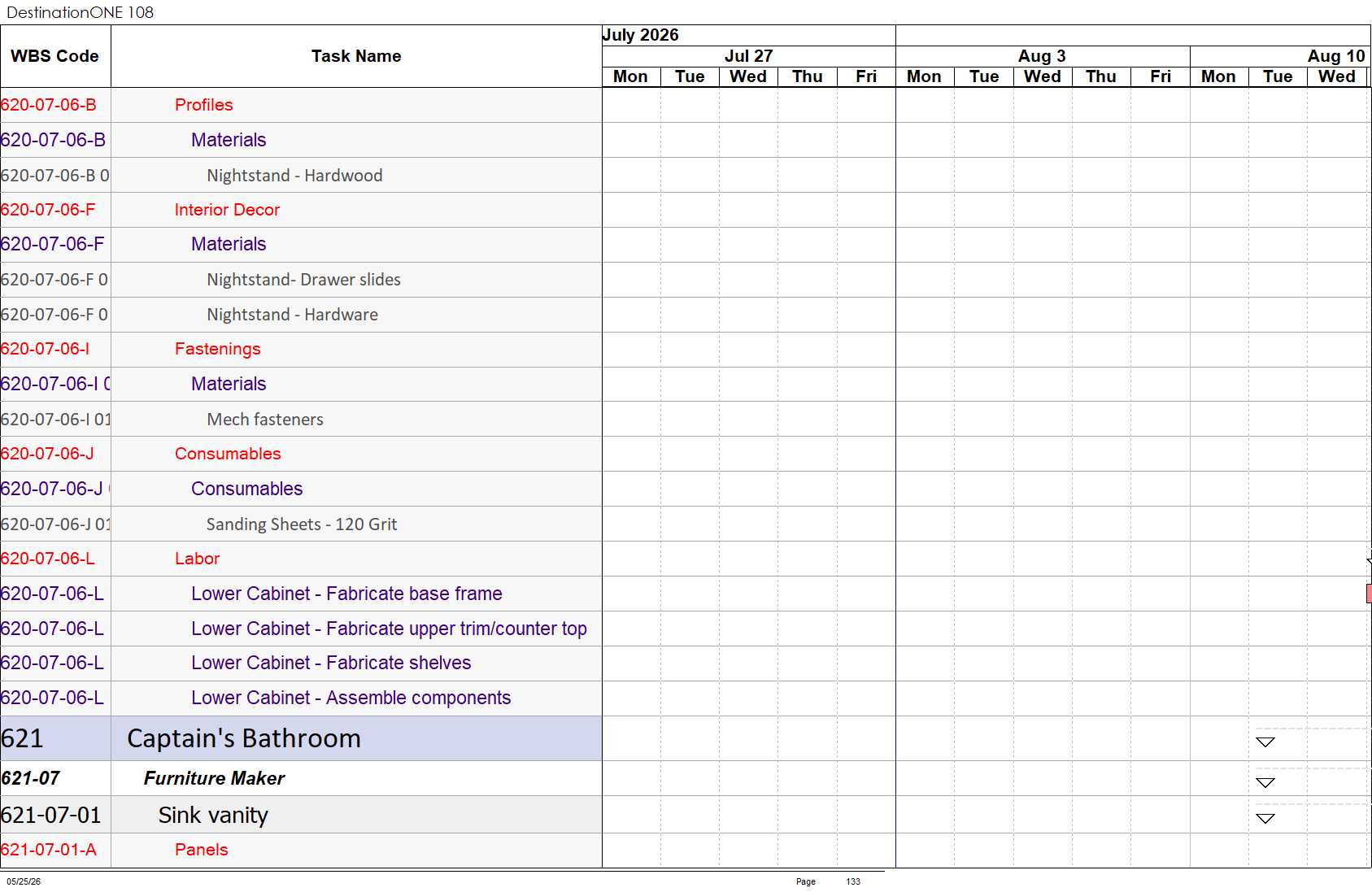Select the Jul 27 week header
This screenshot has width=1372, height=892.
tap(748, 56)
